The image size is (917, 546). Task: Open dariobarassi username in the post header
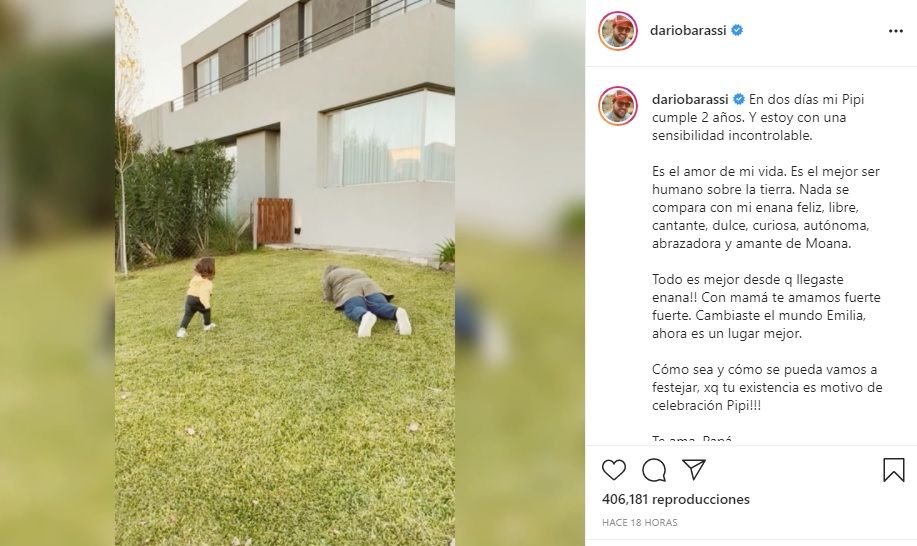coord(688,30)
